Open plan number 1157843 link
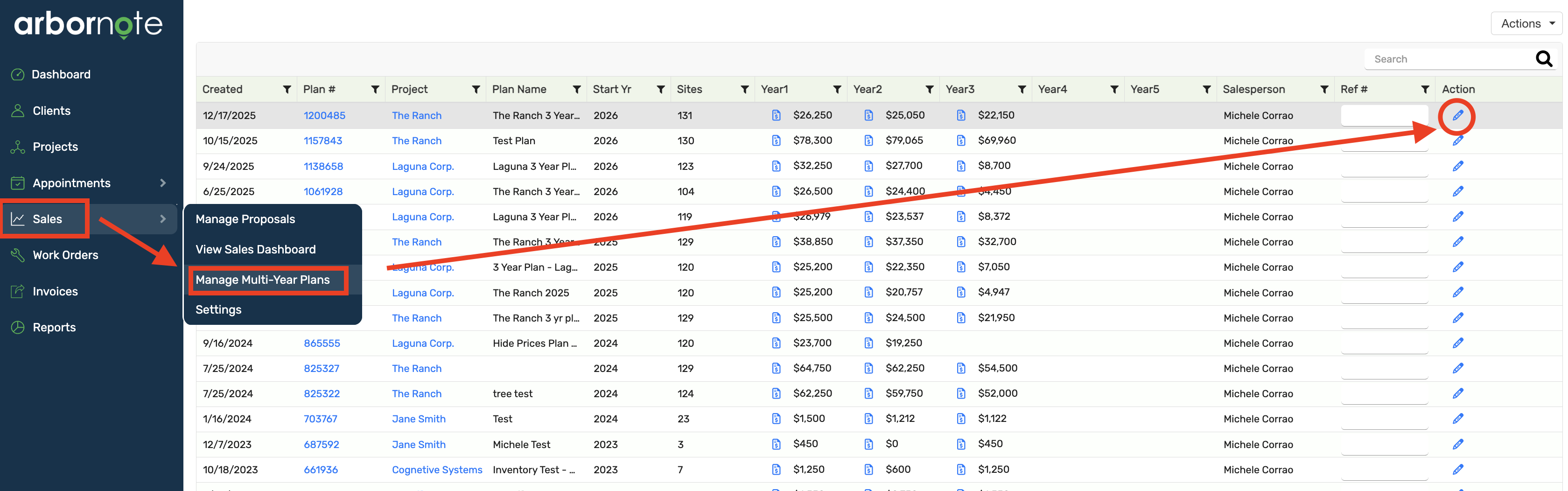This screenshot has height=491, width=1568. click(x=322, y=141)
